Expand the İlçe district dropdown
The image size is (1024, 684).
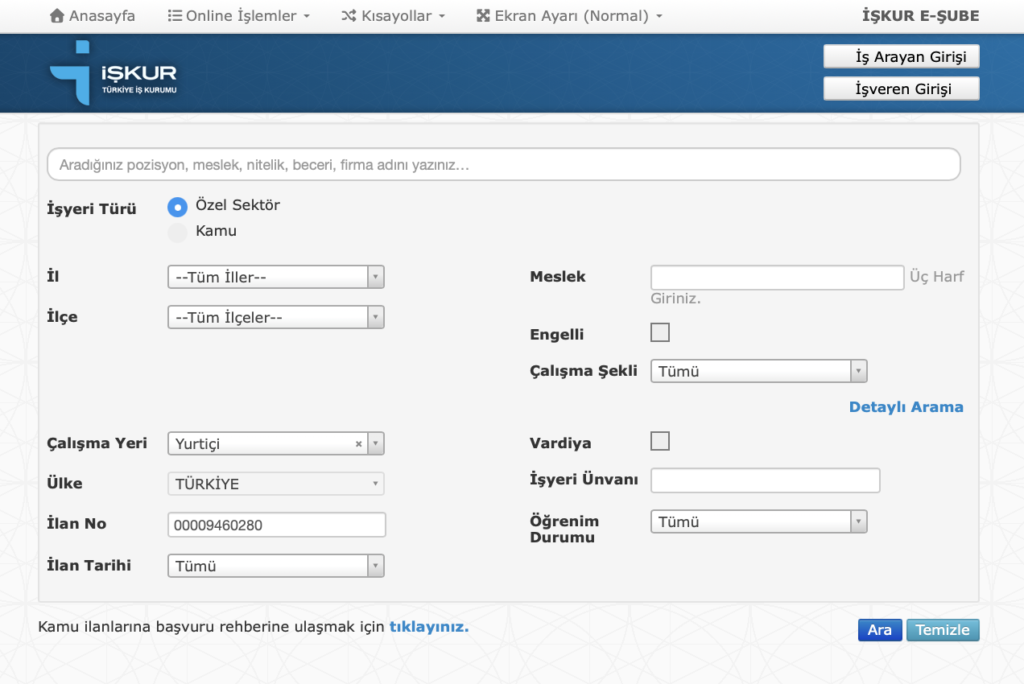pos(275,318)
